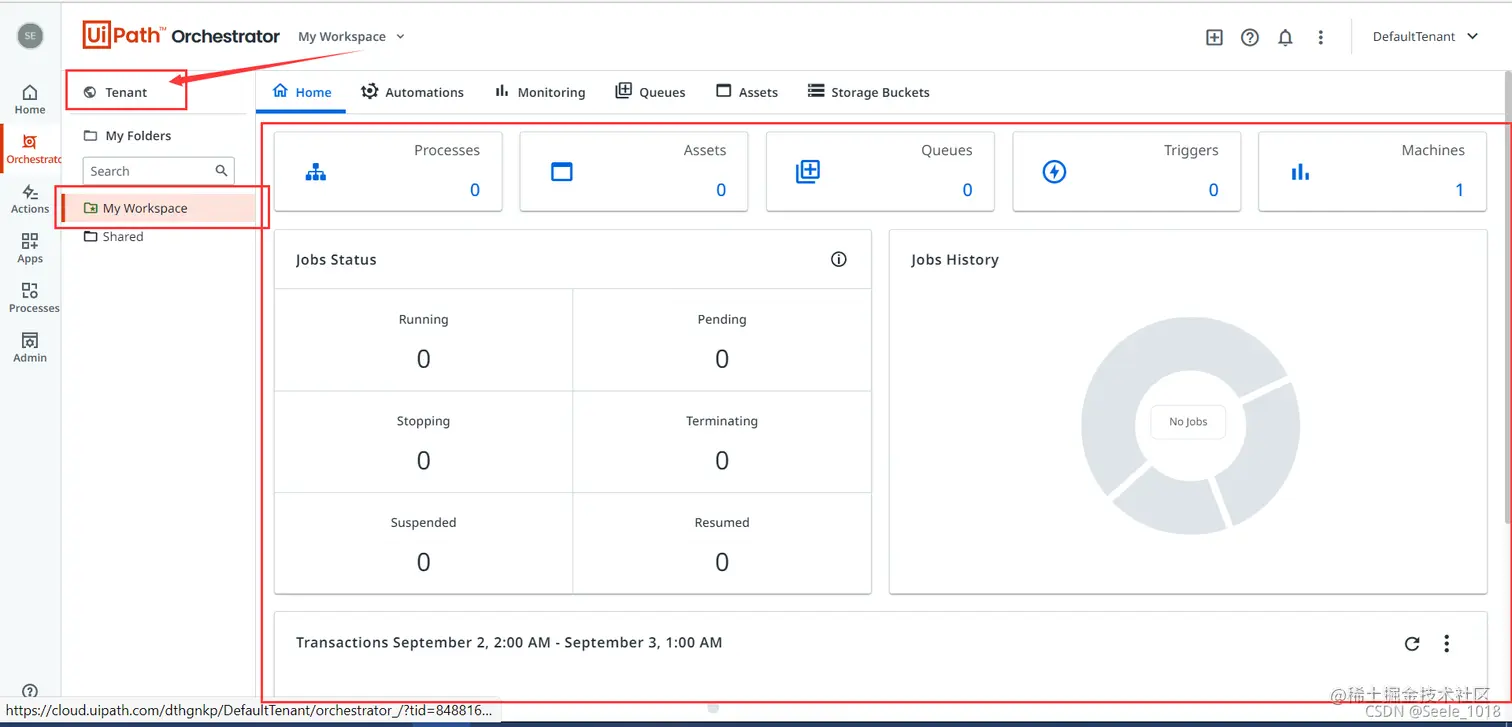Switch to the Home tab

click(302, 92)
